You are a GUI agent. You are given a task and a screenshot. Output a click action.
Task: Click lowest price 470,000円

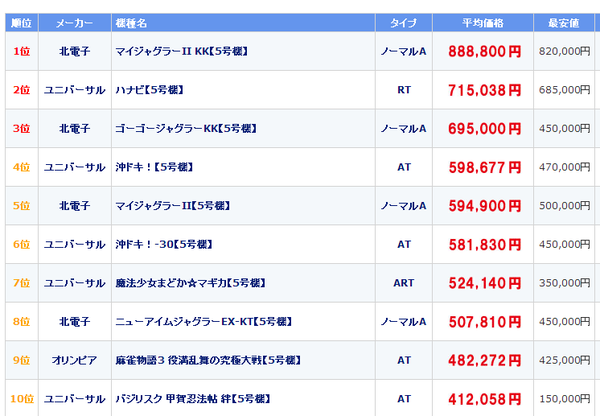coord(564,167)
